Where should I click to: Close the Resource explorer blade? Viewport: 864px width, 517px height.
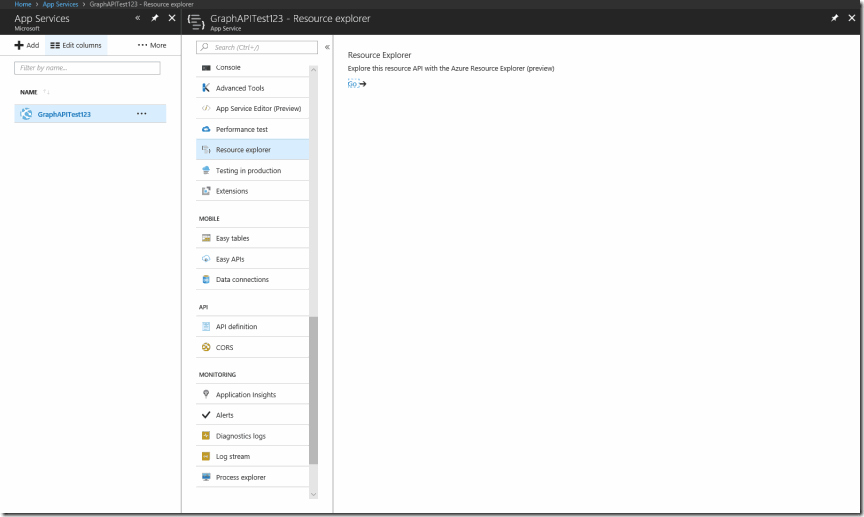pyautogui.click(x=852, y=18)
